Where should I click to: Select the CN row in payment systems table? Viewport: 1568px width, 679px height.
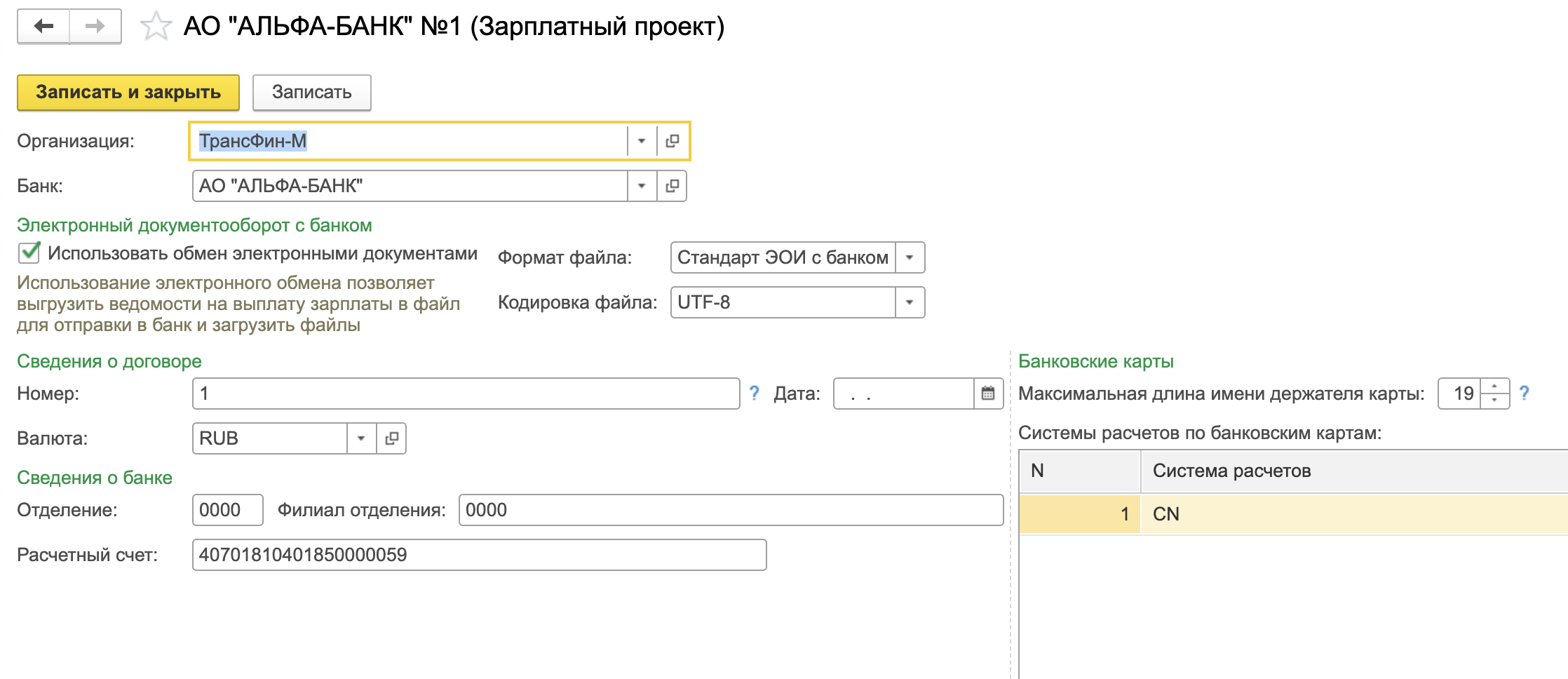coord(1294,514)
